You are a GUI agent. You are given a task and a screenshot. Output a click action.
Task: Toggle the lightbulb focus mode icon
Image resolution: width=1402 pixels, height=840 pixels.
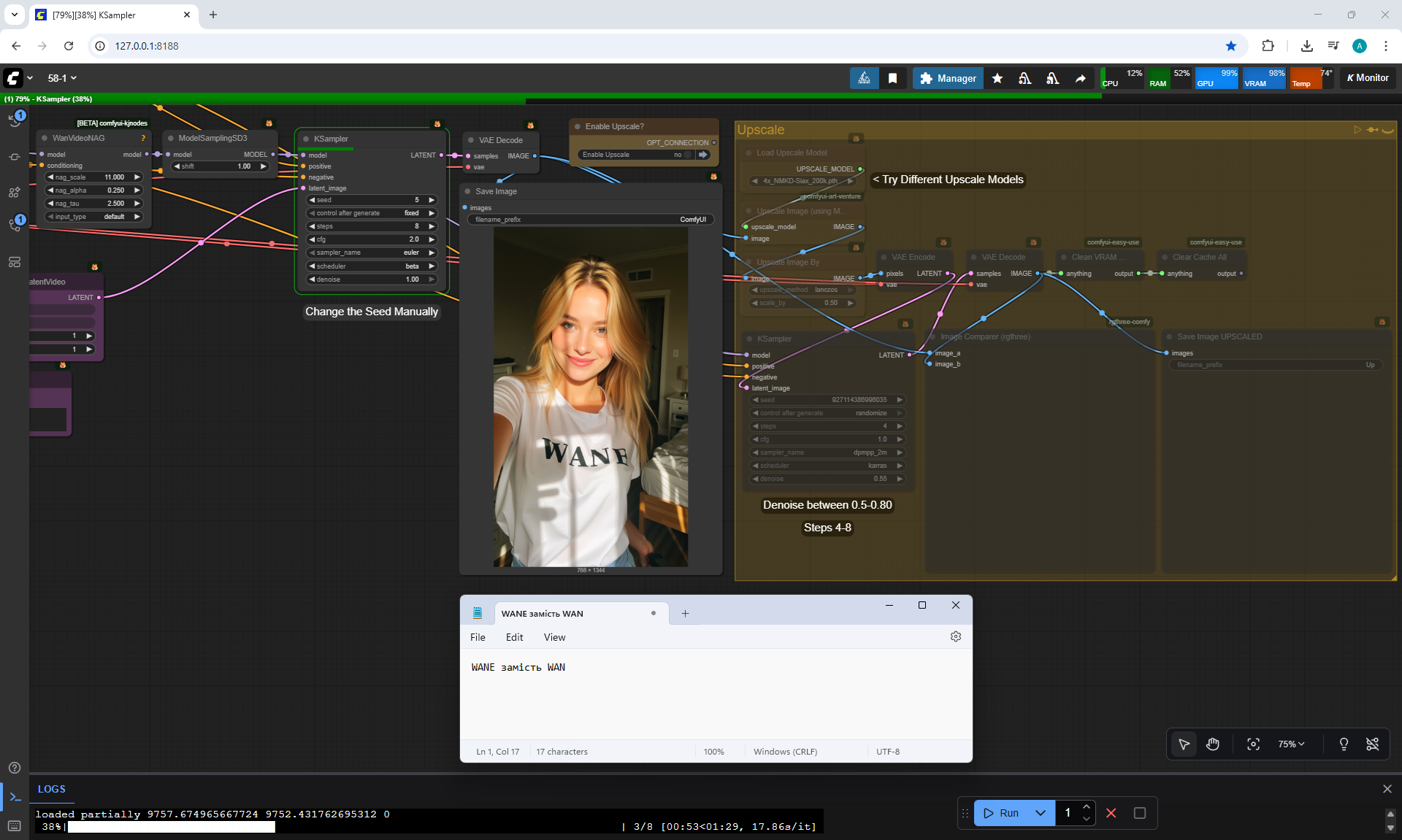(1343, 744)
